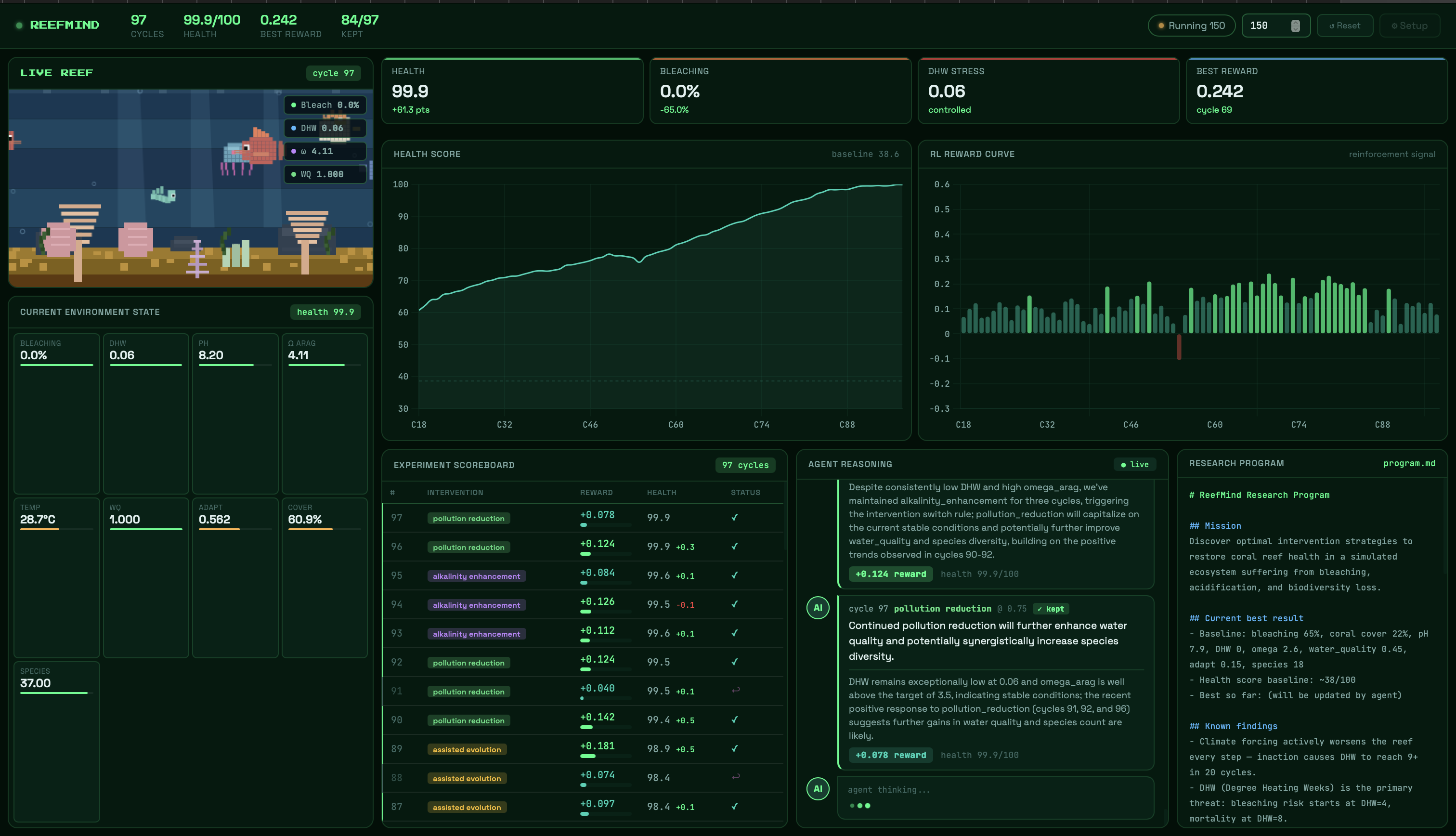This screenshot has width=1456, height=836.
Task: Click the reverted arrow icon on row 91
Action: click(x=735, y=690)
